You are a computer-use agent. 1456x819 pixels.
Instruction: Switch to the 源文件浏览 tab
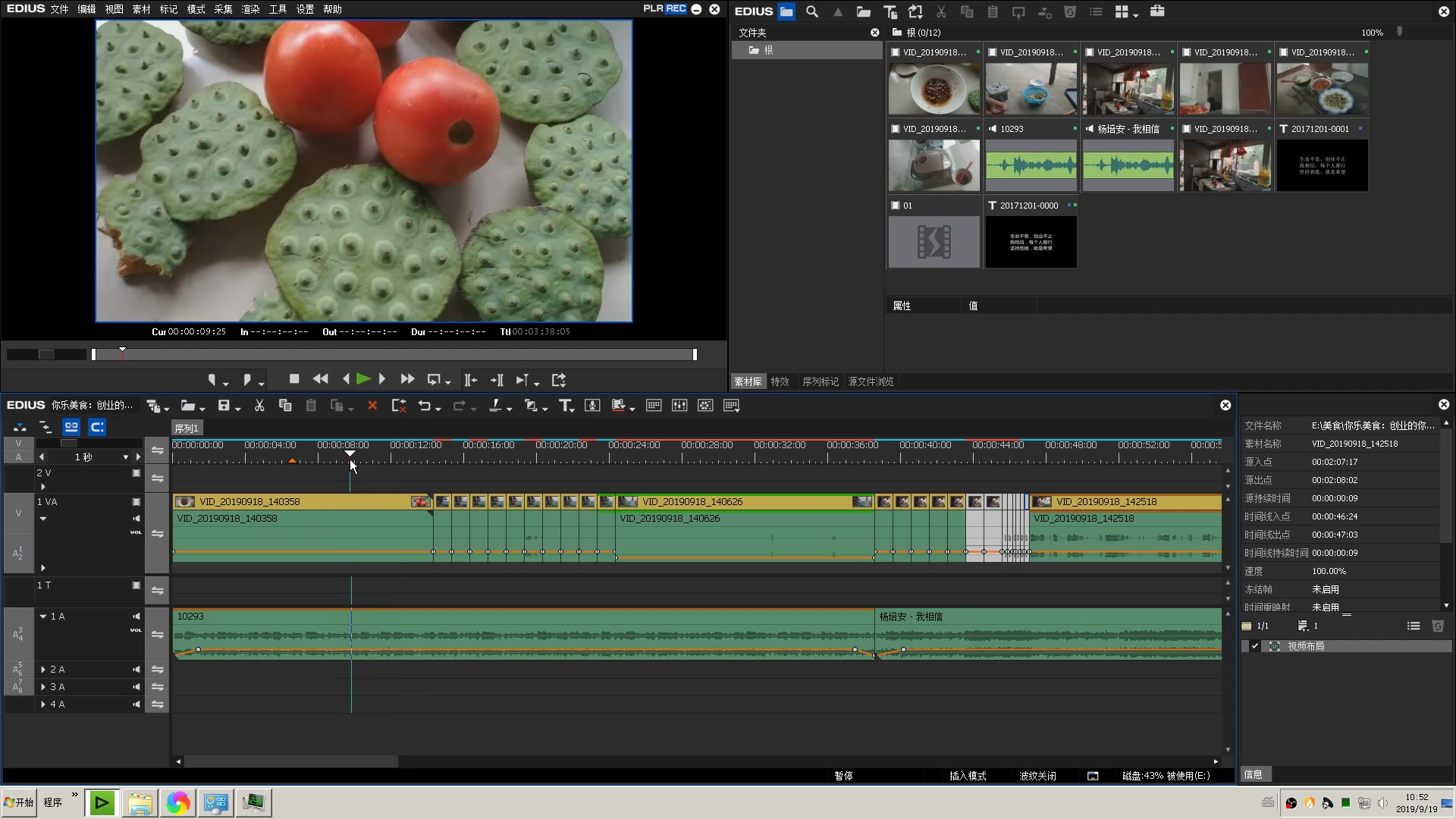871,381
